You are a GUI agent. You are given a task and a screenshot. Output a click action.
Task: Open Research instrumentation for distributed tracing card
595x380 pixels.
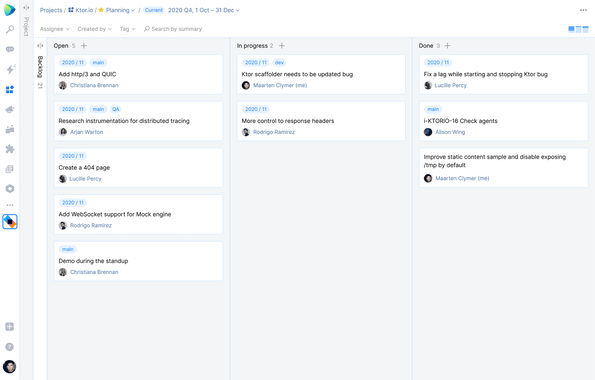(138, 121)
